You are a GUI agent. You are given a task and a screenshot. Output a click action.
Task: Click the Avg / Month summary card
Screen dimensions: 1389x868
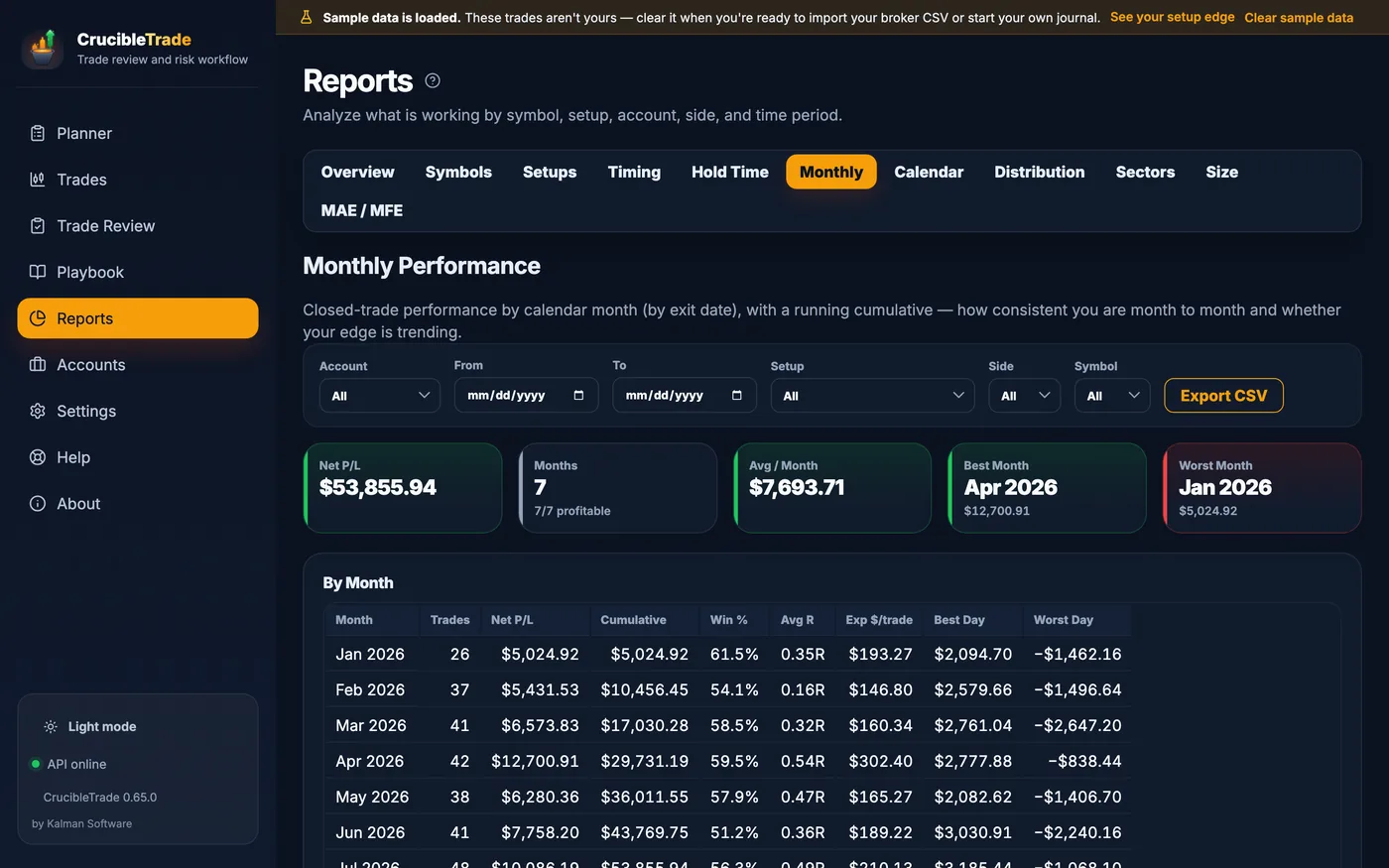tap(832, 488)
